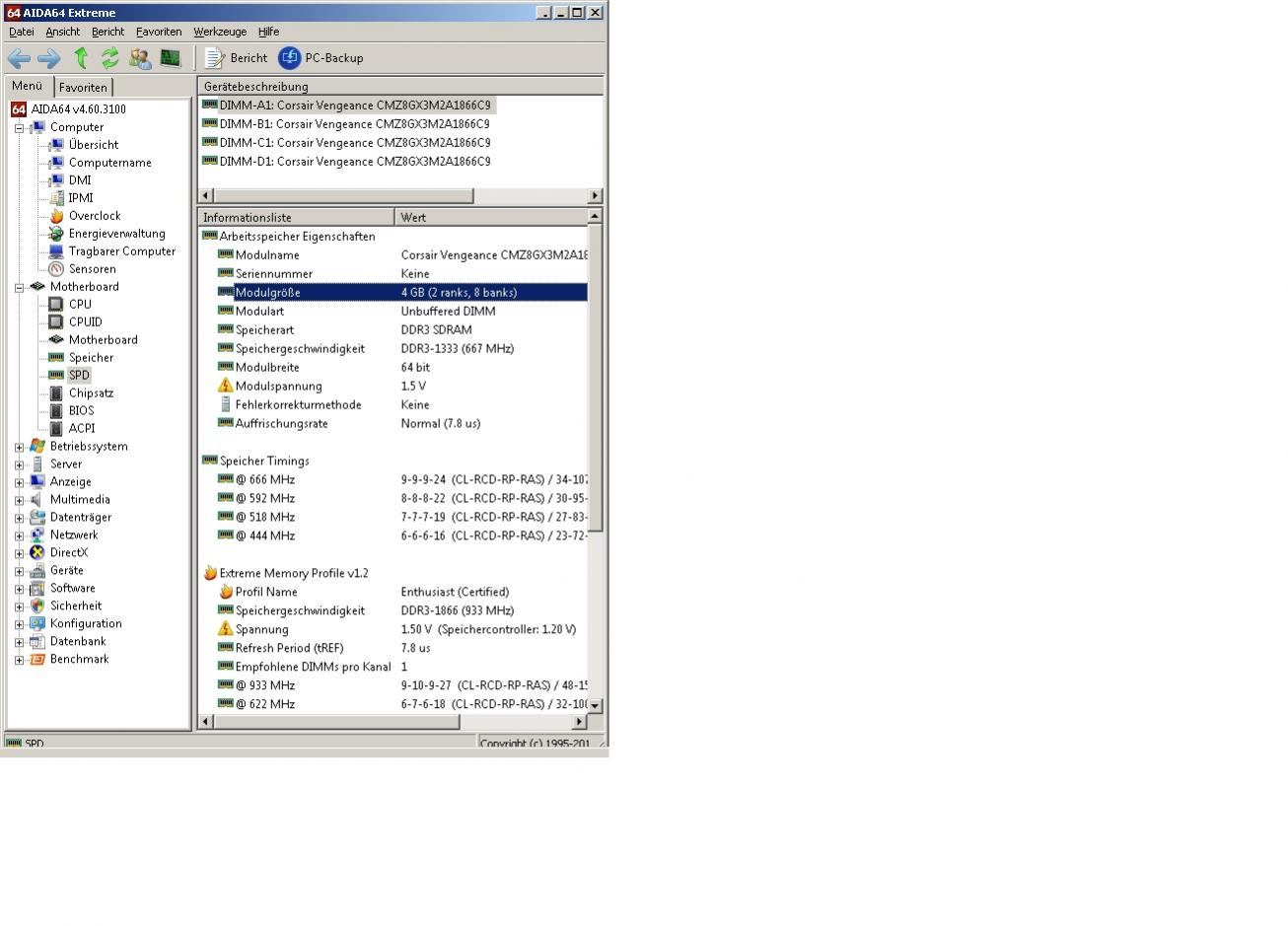Click the Geräte icon in the tree
The width and height of the screenshot is (1288, 926).
click(x=37, y=571)
